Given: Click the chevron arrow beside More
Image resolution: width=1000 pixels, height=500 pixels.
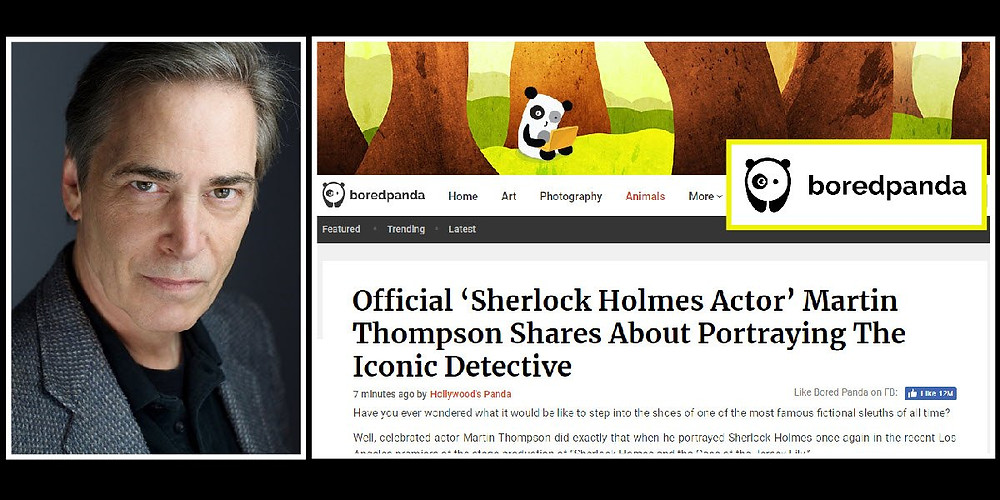Looking at the screenshot, I should tap(719, 197).
